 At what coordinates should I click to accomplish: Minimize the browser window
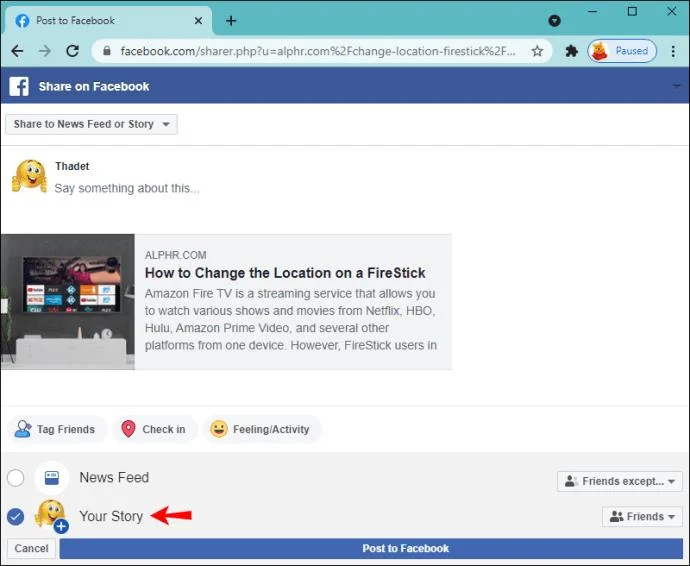click(x=592, y=11)
